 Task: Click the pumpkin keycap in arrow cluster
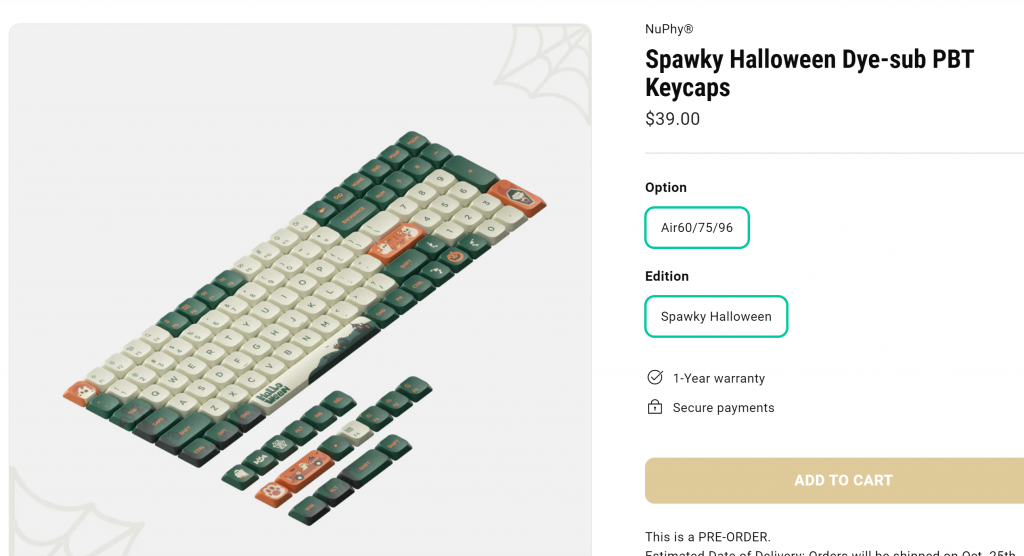pyautogui.click(x=455, y=257)
